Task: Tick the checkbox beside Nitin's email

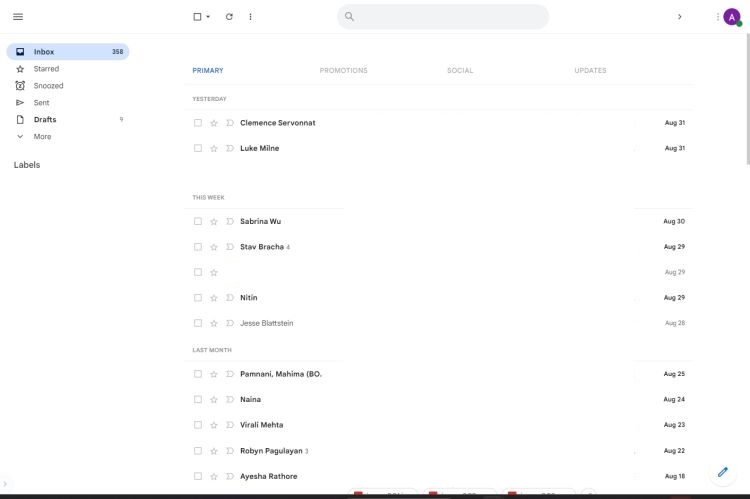Action: pyautogui.click(x=198, y=298)
